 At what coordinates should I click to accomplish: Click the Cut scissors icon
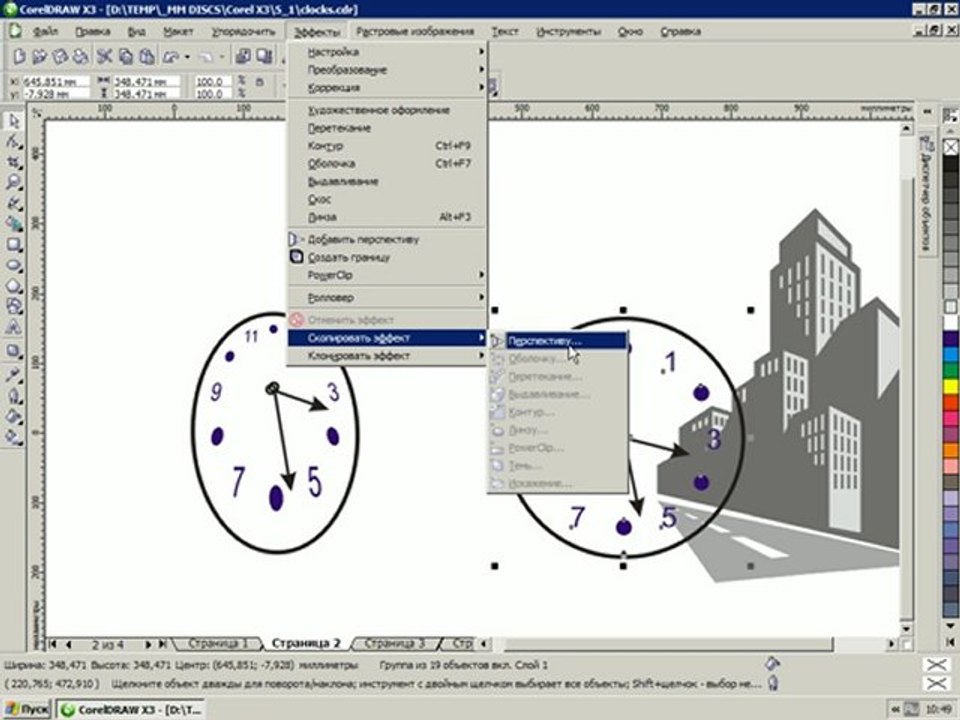pyautogui.click(x=105, y=57)
